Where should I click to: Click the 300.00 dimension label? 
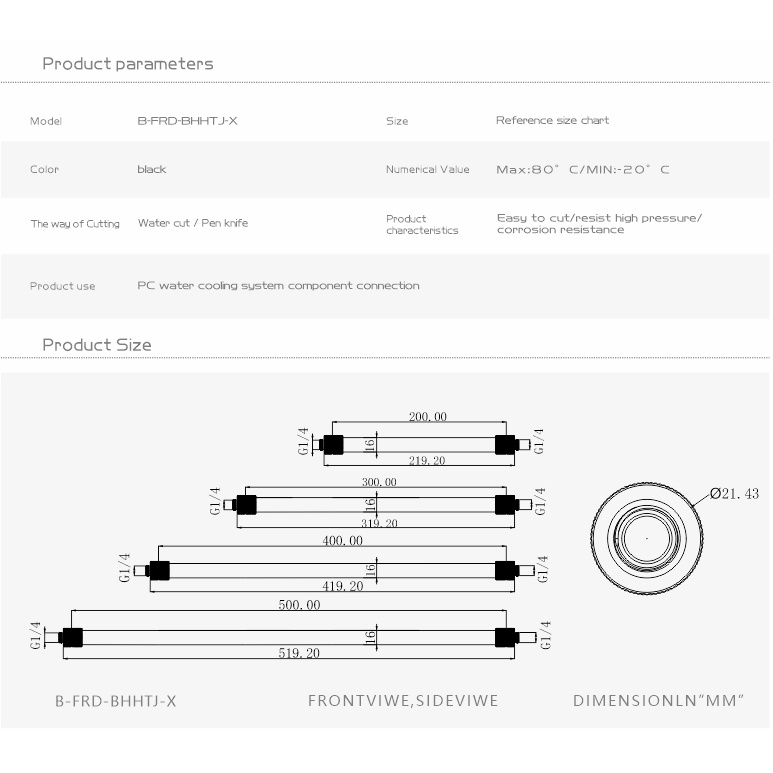(x=378, y=482)
